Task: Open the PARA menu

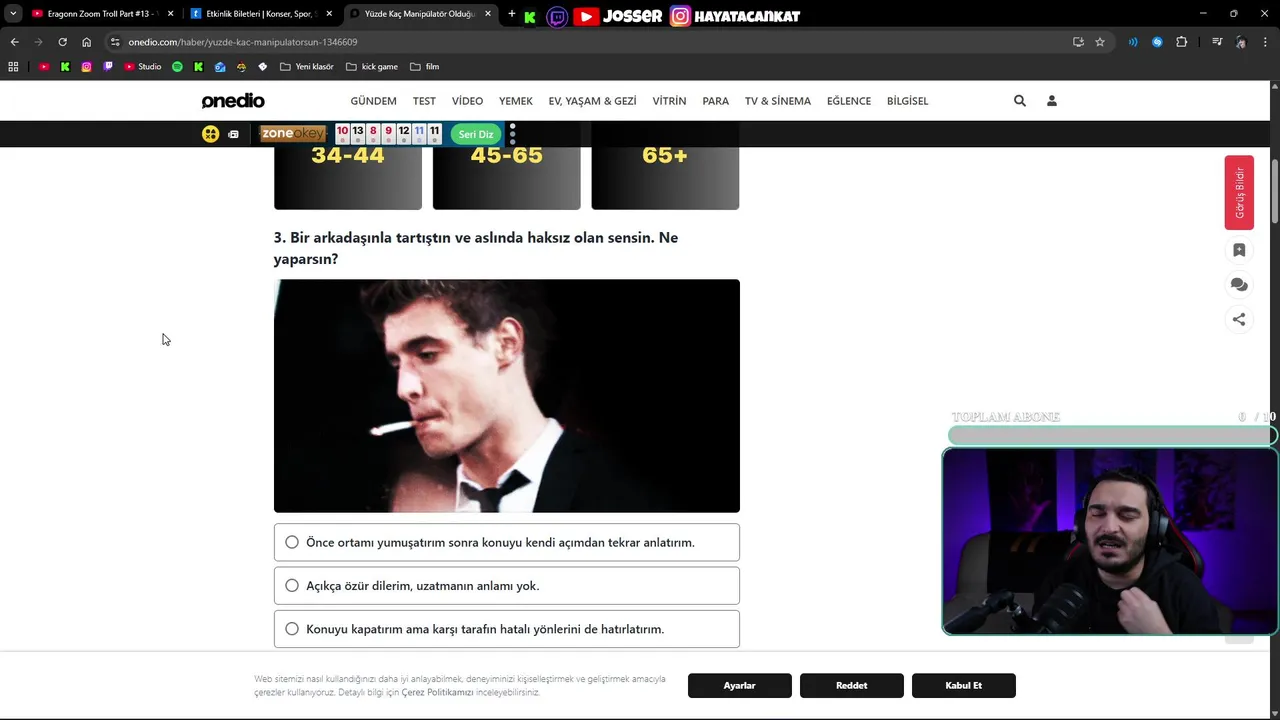Action: click(716, 101)
